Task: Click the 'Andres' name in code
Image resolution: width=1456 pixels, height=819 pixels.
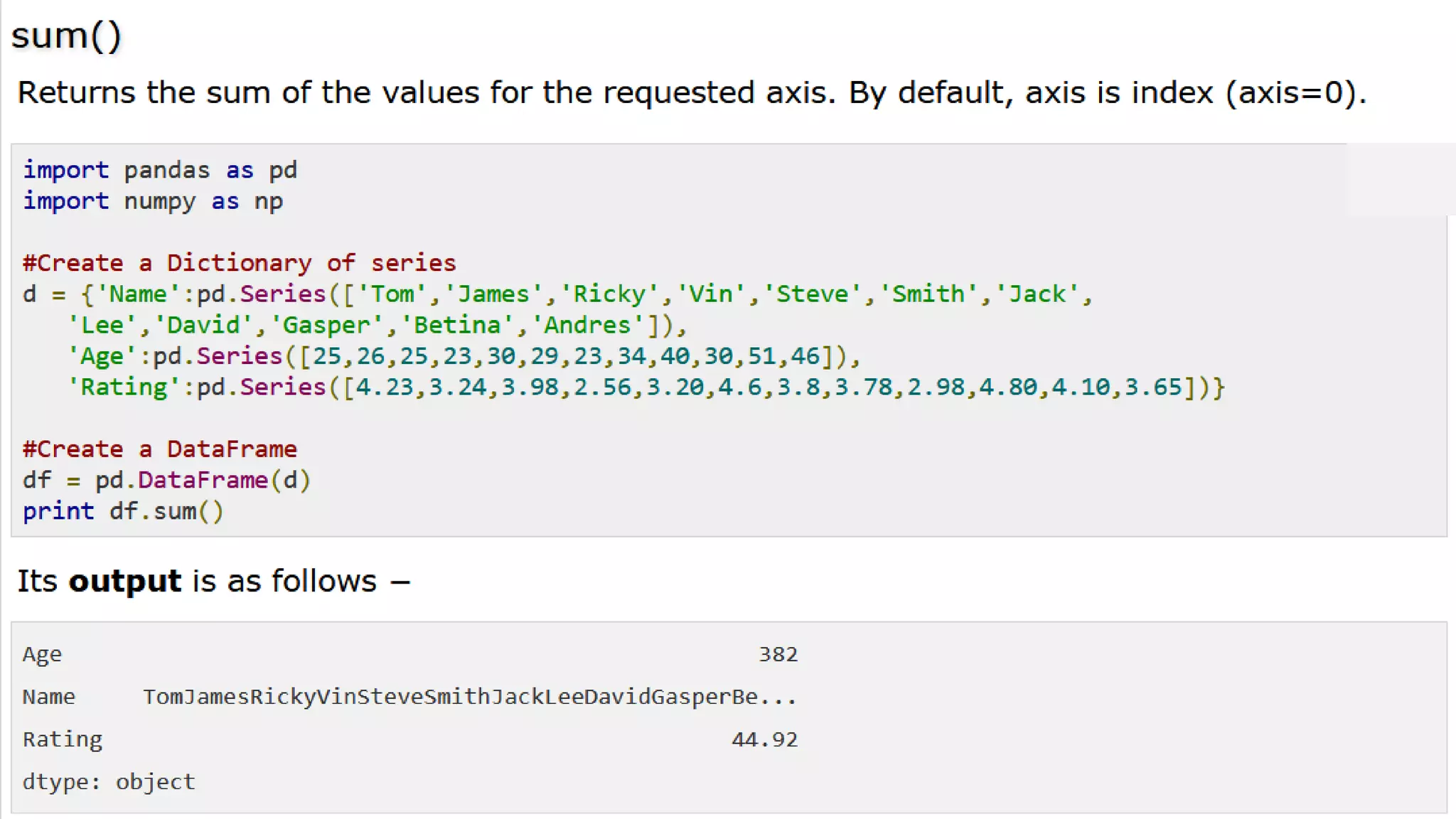Action: [x=587, y=326]
